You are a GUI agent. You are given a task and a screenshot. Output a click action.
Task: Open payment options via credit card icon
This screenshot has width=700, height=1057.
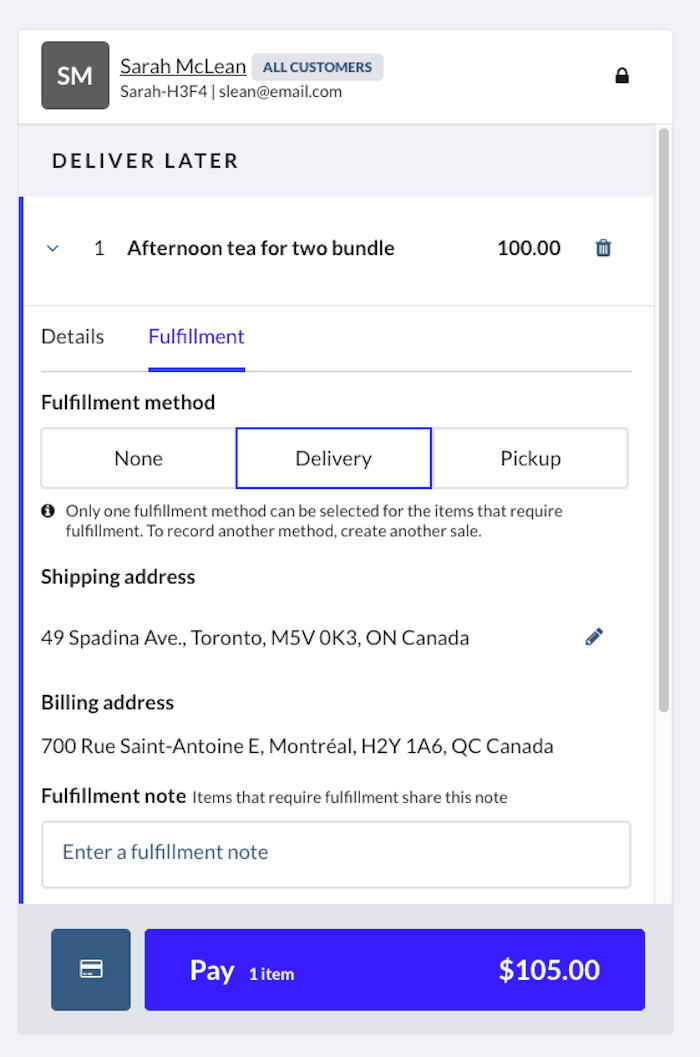[x=91, y=969]
